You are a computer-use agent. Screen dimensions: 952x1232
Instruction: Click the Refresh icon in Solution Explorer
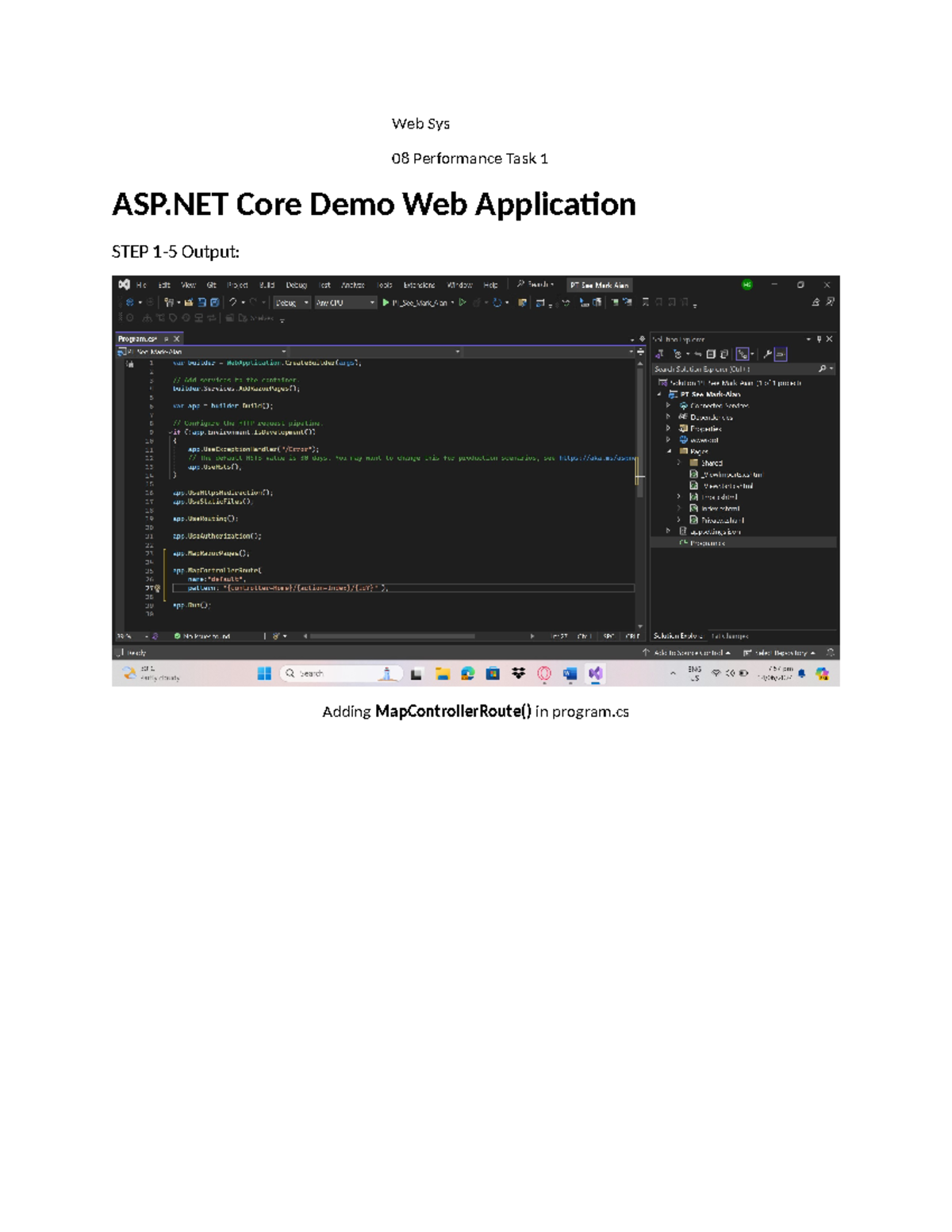click(x=678, y=354)
